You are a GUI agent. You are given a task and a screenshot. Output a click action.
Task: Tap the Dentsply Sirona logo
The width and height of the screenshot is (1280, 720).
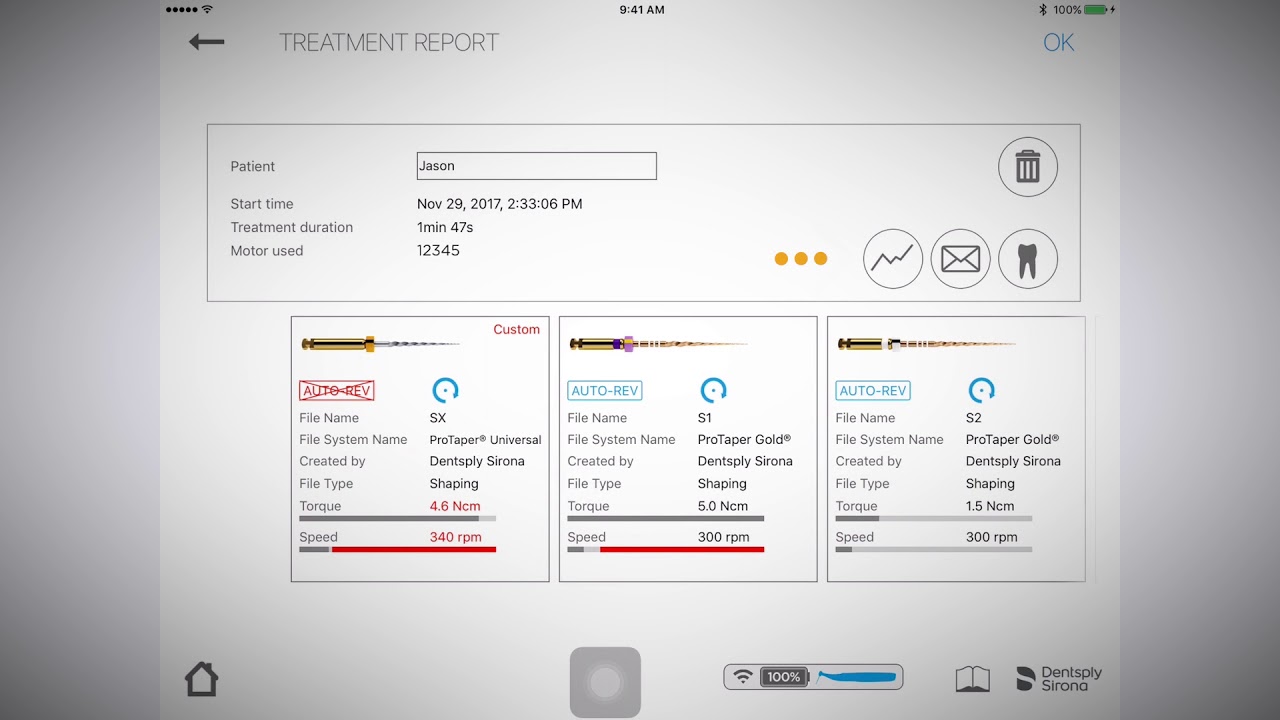tap(1059, 679)
